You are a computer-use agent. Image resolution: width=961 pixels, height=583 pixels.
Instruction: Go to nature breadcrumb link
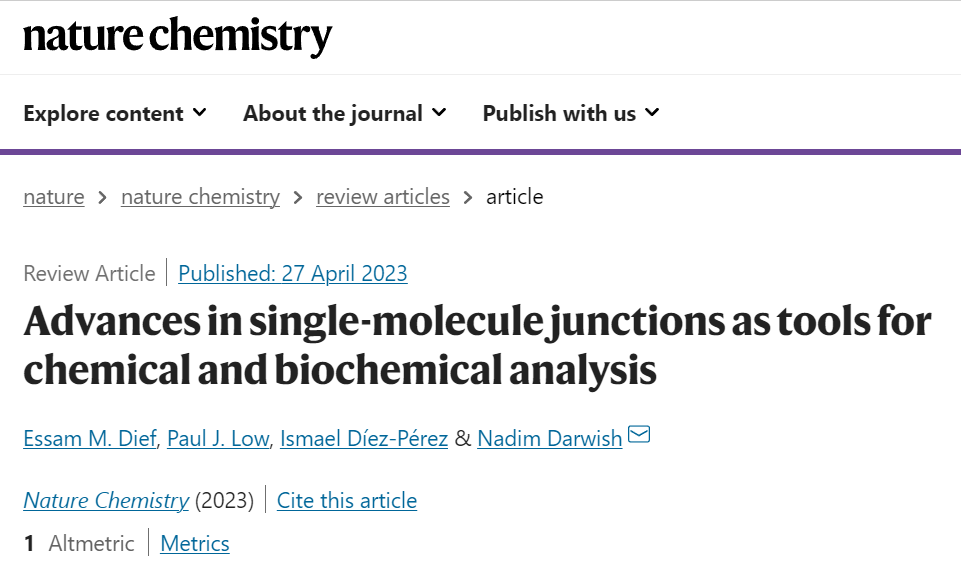point(54,197)
